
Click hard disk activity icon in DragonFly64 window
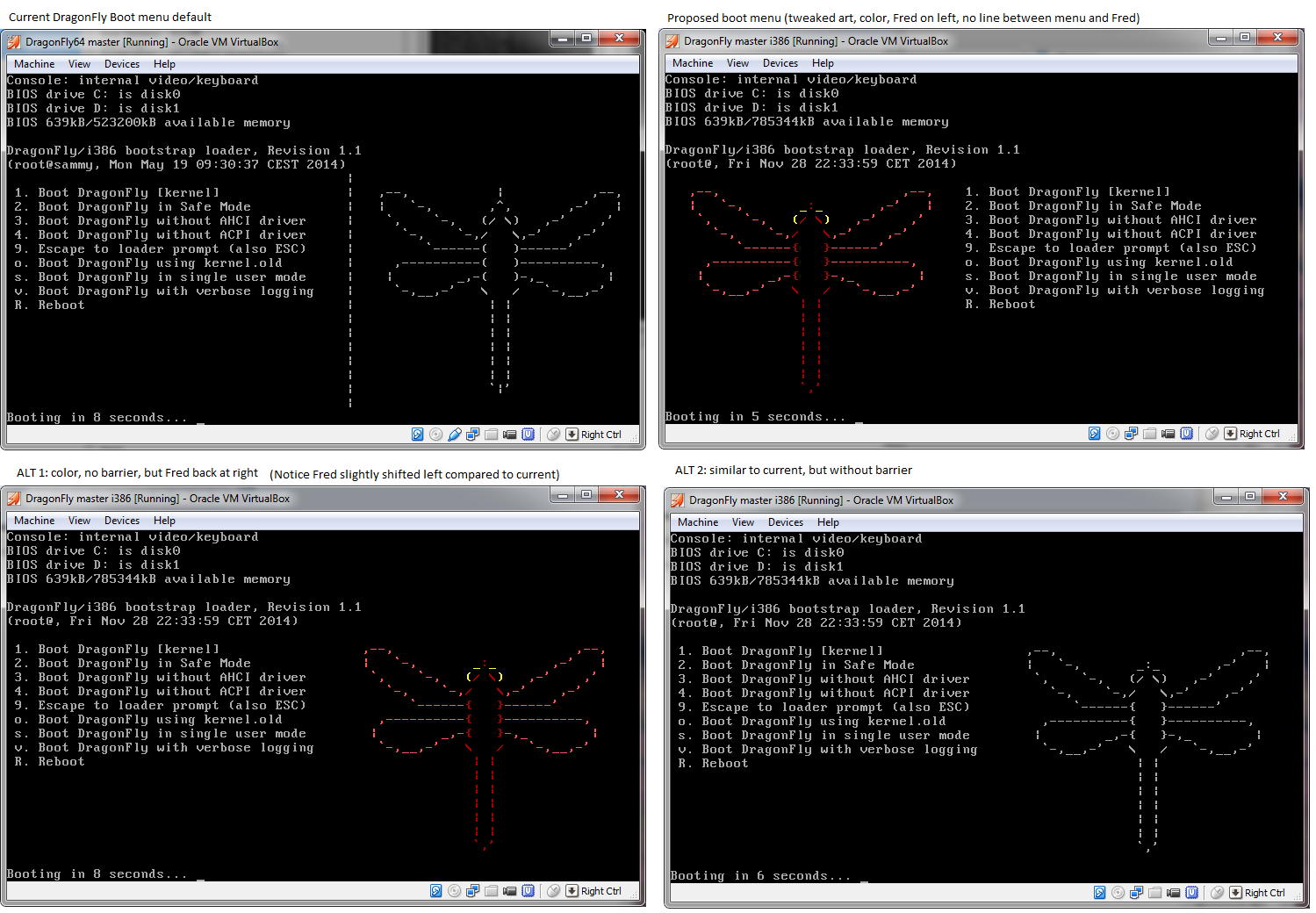tap(418, 435)
